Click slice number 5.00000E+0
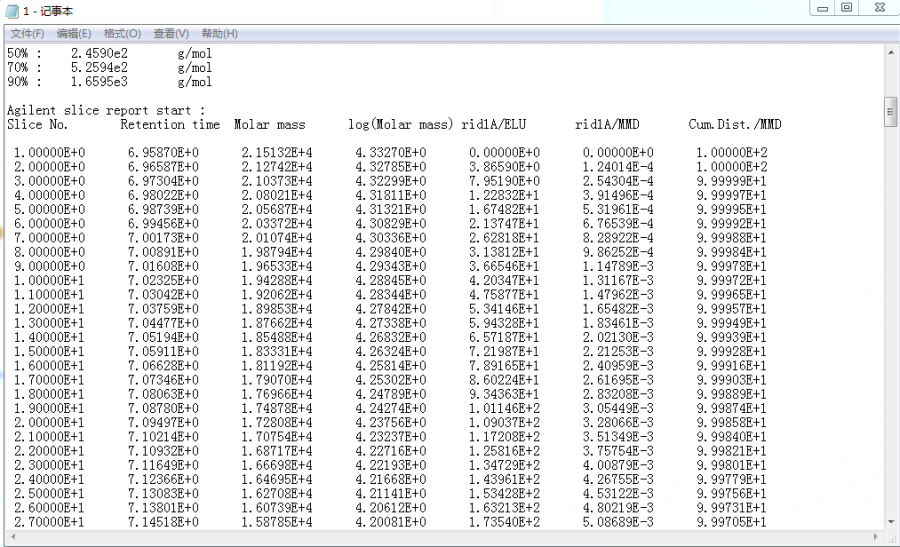The width and height of the screenshot is (900, 547). 49,210
